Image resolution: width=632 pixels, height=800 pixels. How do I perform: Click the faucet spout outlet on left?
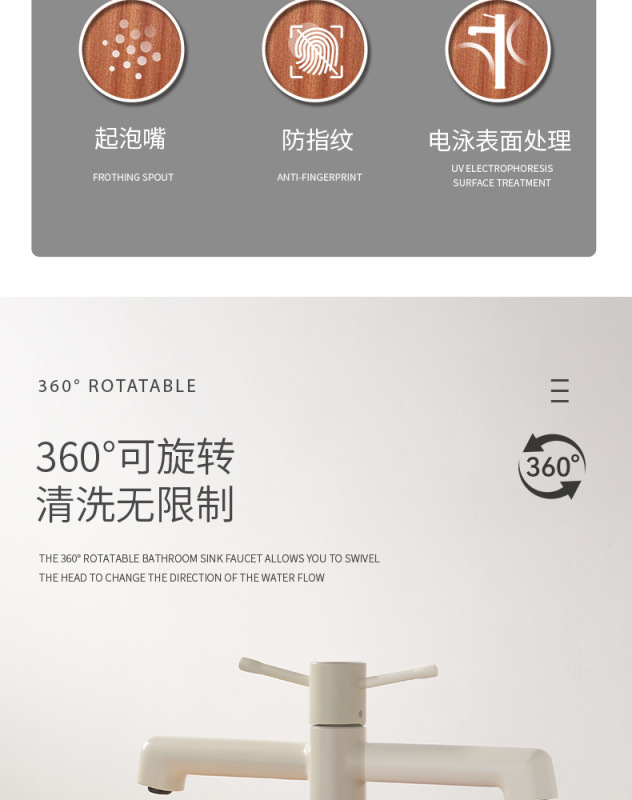coord(160,790)
